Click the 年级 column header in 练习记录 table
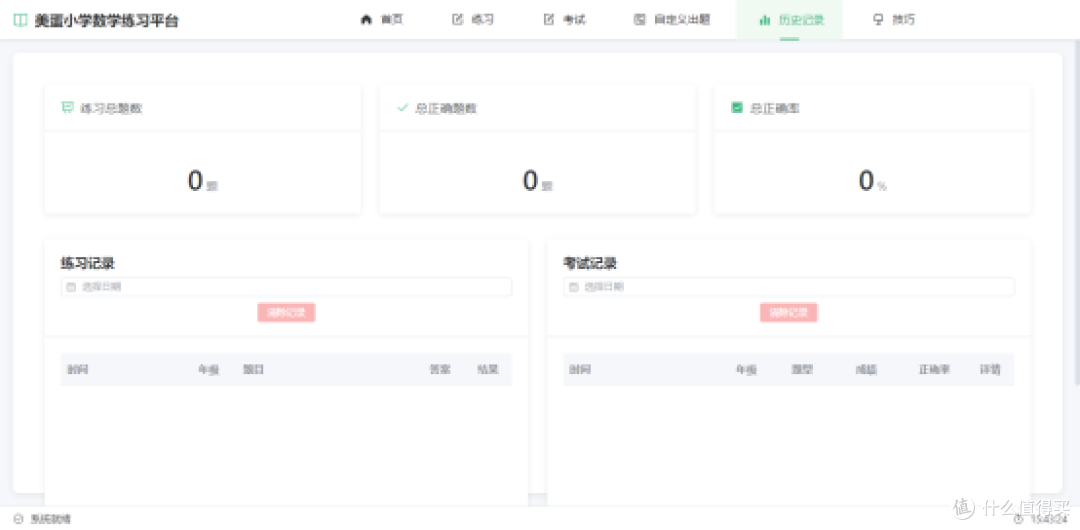Screen dimensions: 1080x530 pyautogui.click(x=209, y=370)
